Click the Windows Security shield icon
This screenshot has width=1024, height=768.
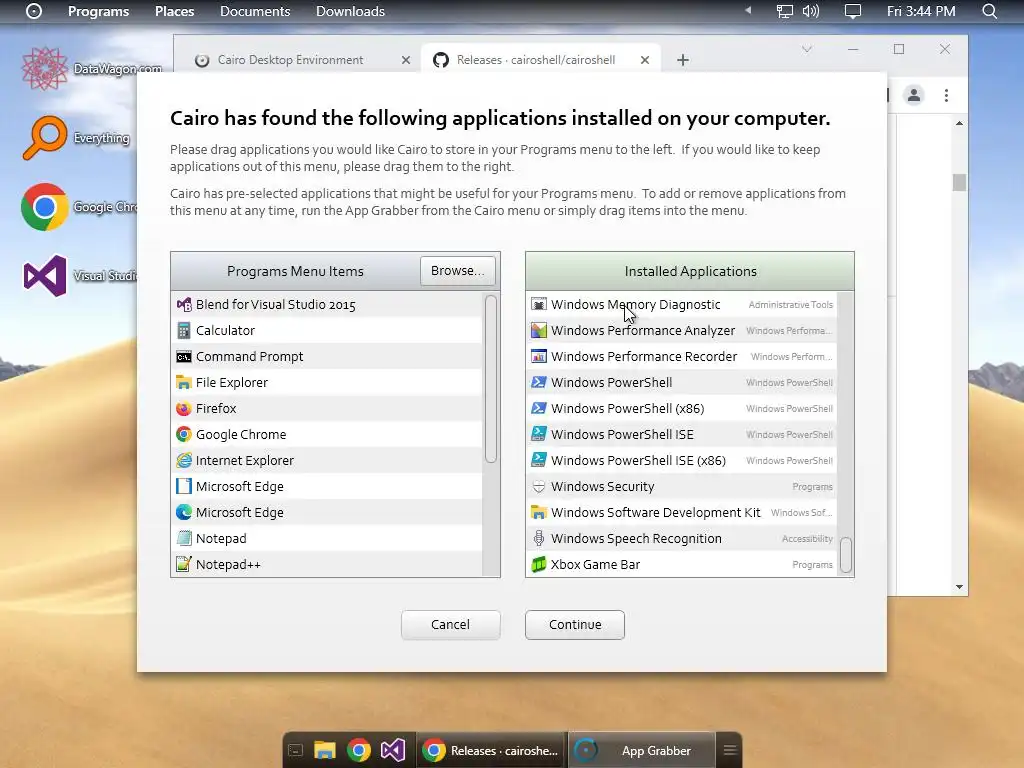[539, 487]
